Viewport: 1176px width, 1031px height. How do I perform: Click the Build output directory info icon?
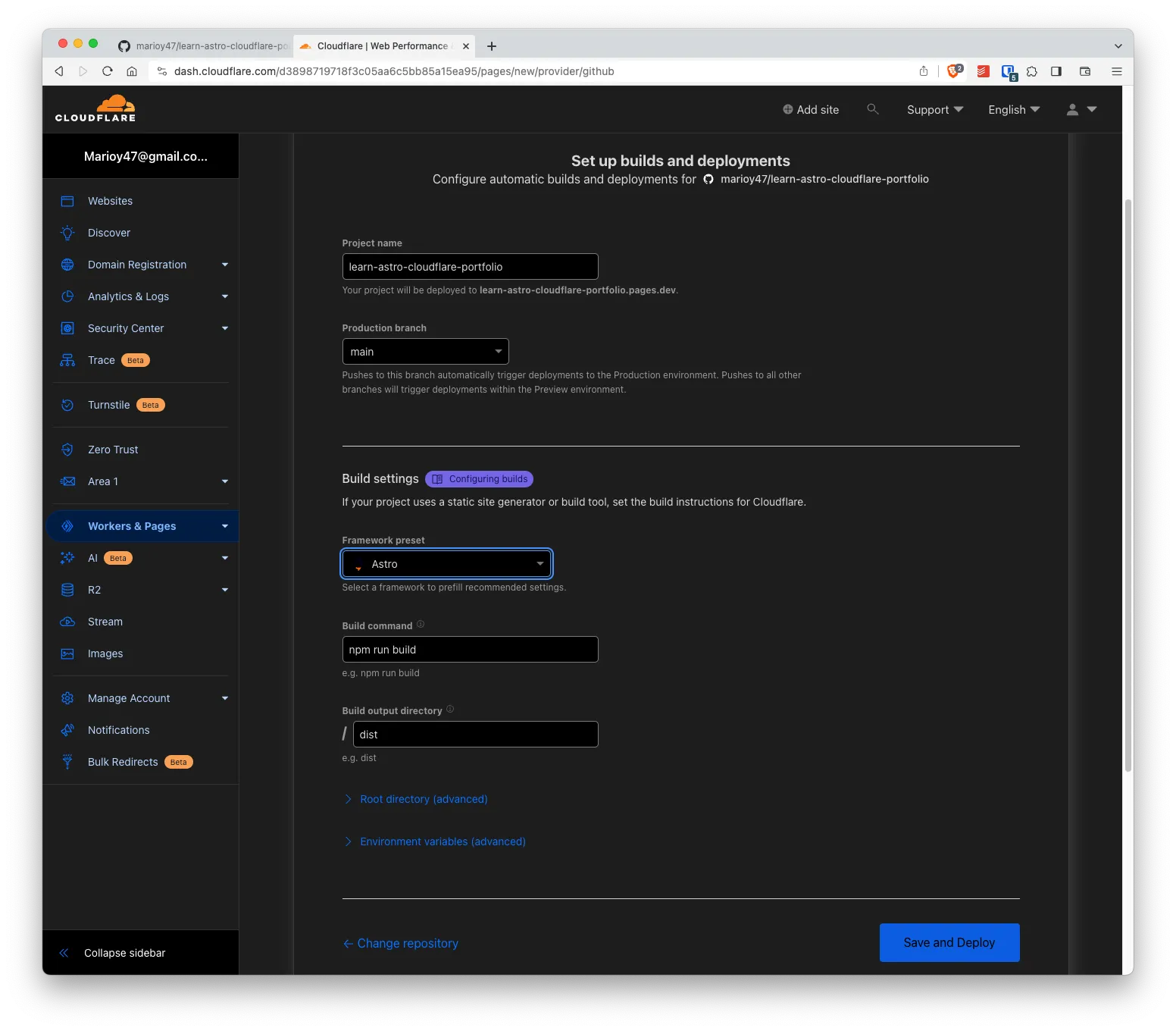coord(450,710)
